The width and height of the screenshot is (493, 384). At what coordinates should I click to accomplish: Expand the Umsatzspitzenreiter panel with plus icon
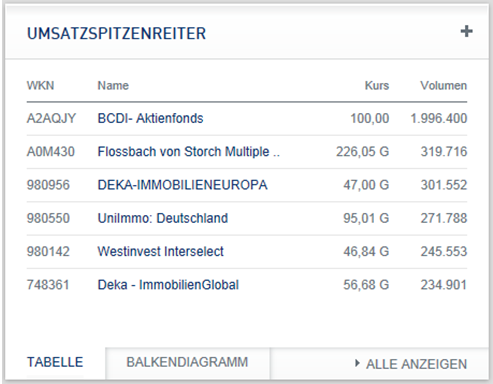(466, 32)
